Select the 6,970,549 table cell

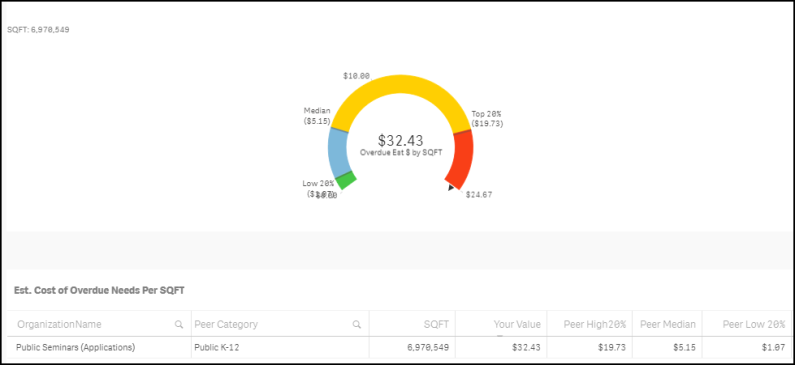tap(428, 348)
